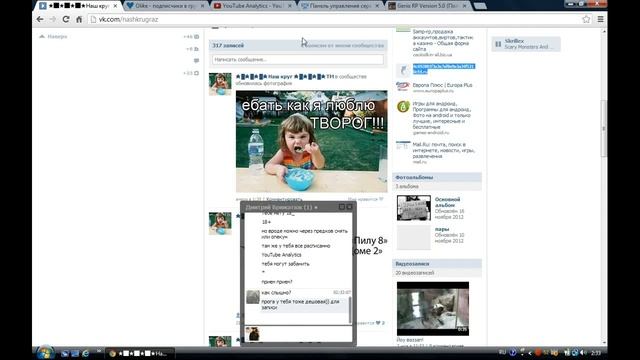Open the Windows Start button
This screenshot has width=640, height=360.
pos(45,353)
